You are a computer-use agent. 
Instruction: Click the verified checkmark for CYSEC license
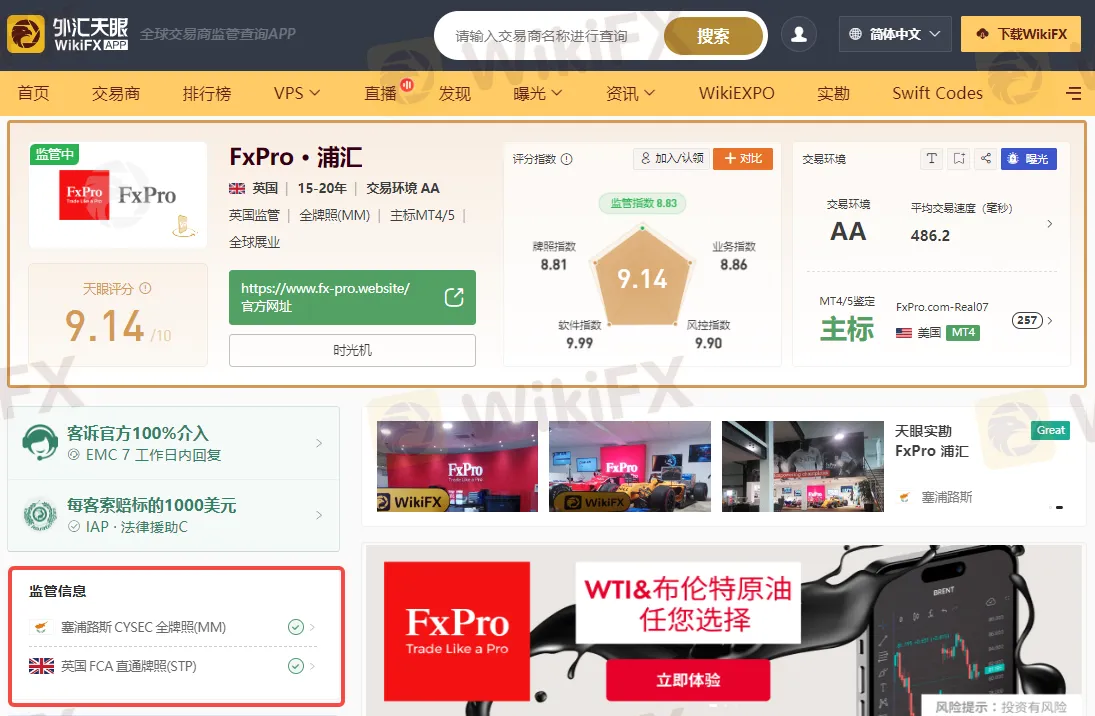[x=295, y=627]
